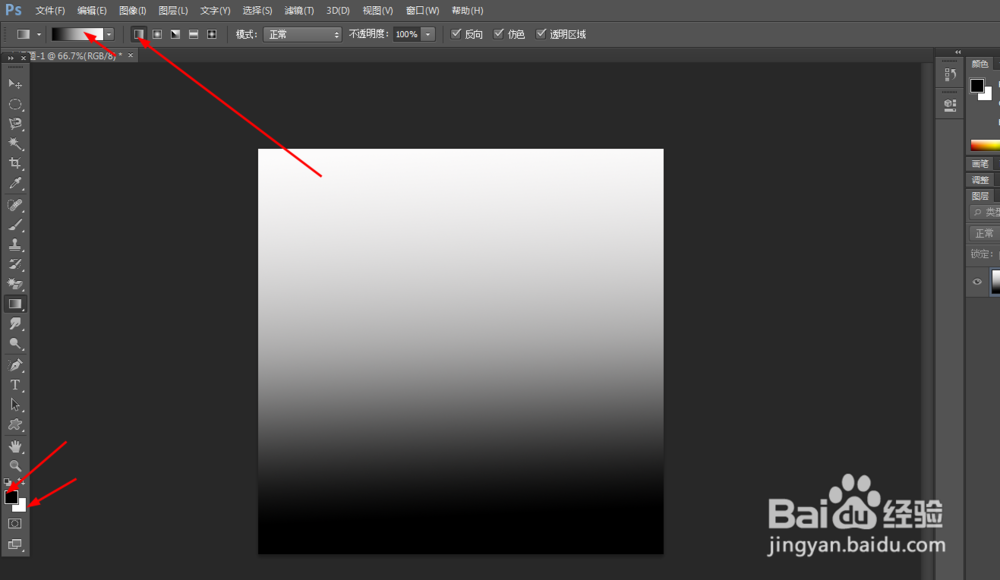This screenshot has width=1000, height=580.
Task: Choose the Reflected Gradient style
Action: tap(193, 34)
